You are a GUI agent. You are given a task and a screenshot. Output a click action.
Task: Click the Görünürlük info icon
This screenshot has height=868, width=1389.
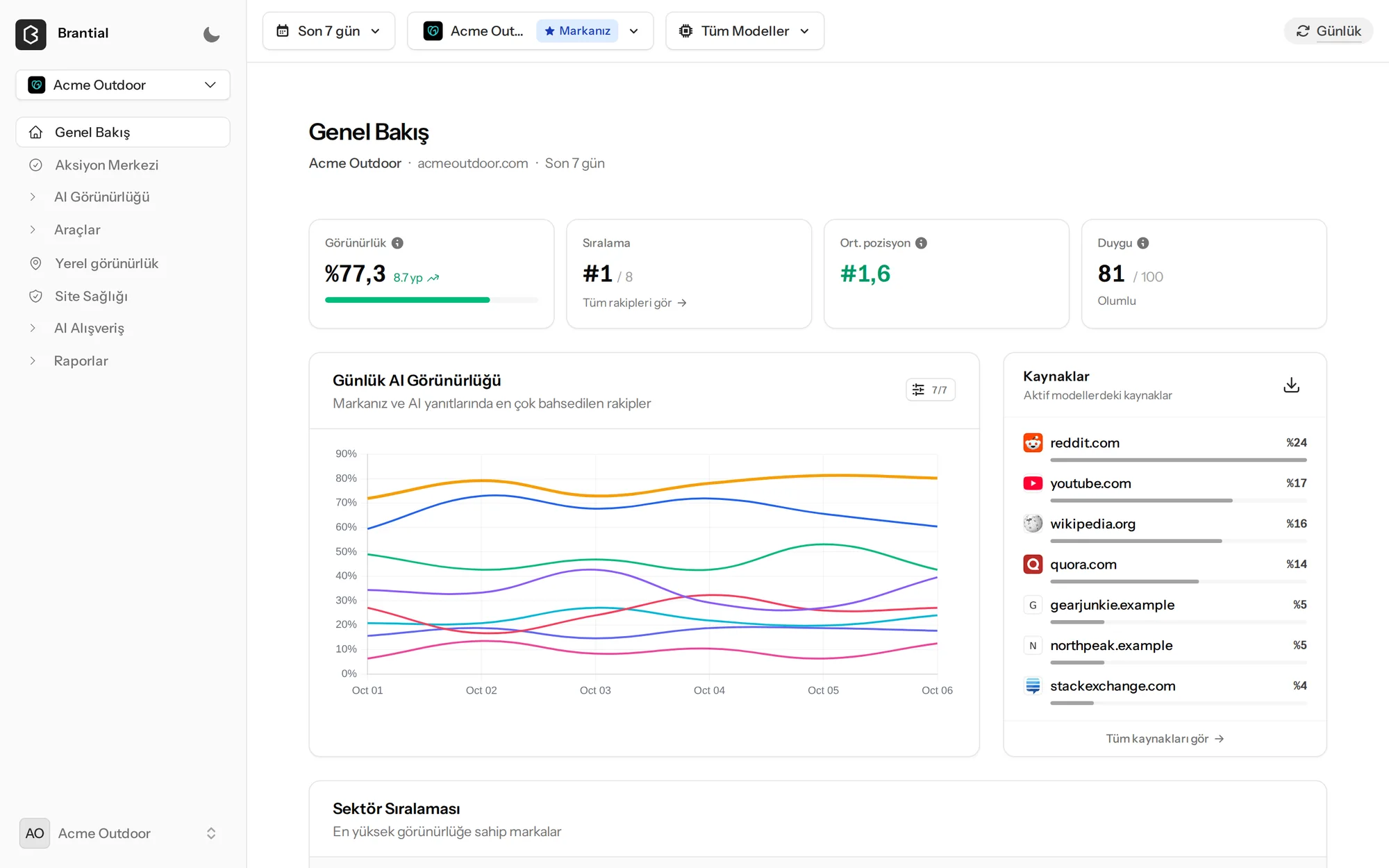pos(397,243)
